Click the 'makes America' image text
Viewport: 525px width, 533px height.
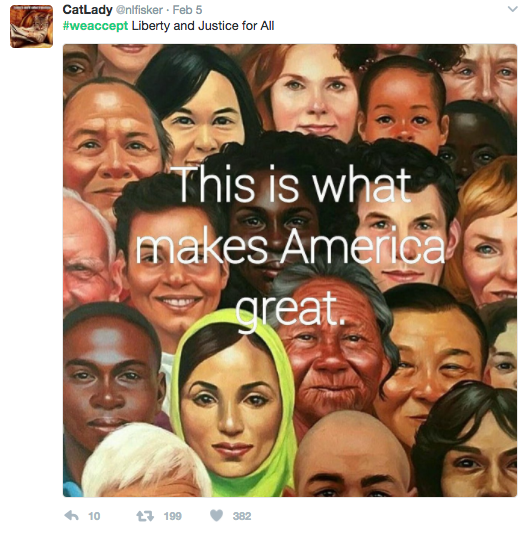click(x=290, y=246)
